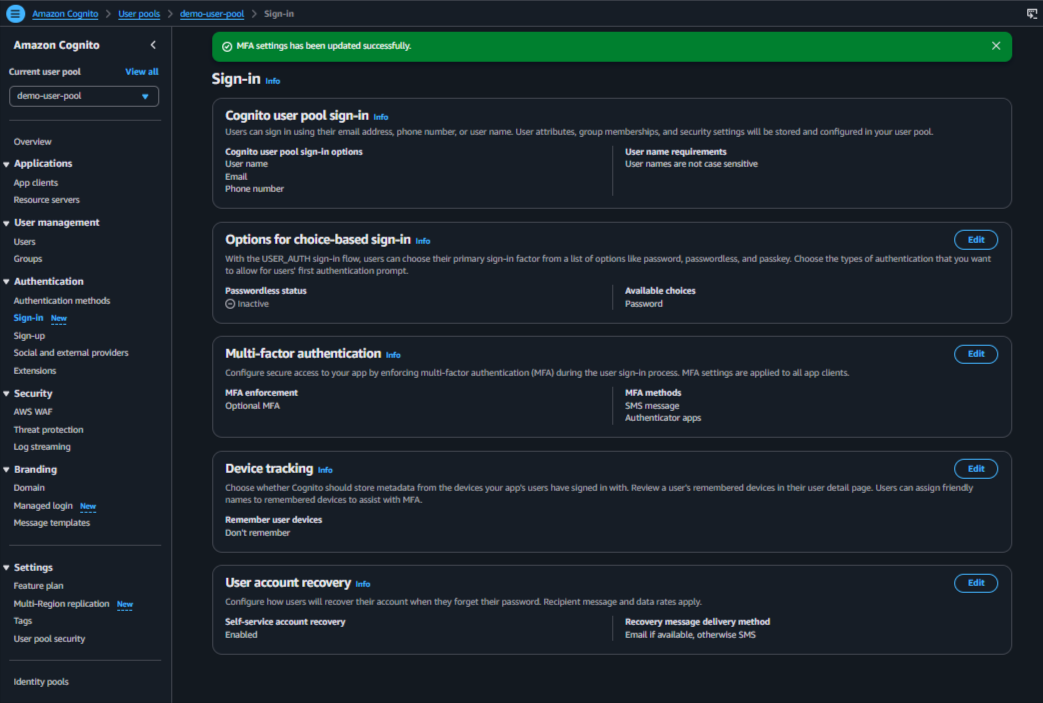Select Sign-in in the sidebar

[29, 318]
